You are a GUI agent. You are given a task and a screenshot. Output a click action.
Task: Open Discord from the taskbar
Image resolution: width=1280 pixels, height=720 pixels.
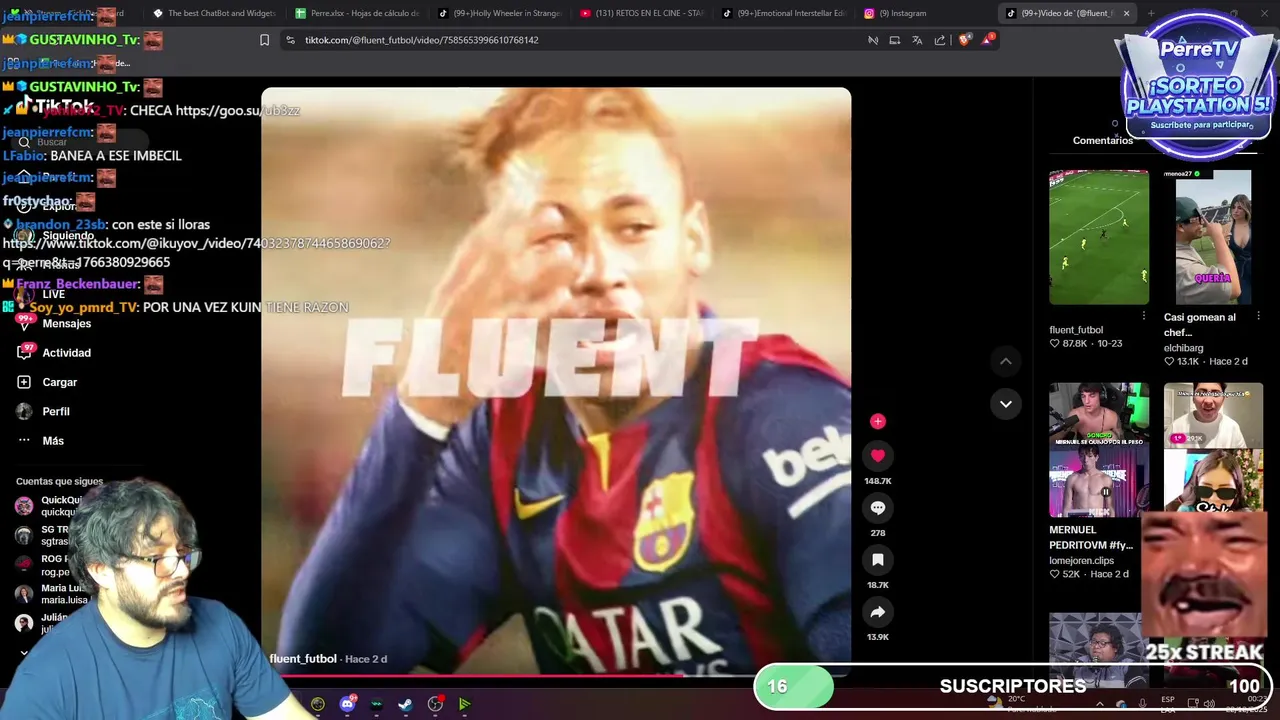[x=347, y=704]
